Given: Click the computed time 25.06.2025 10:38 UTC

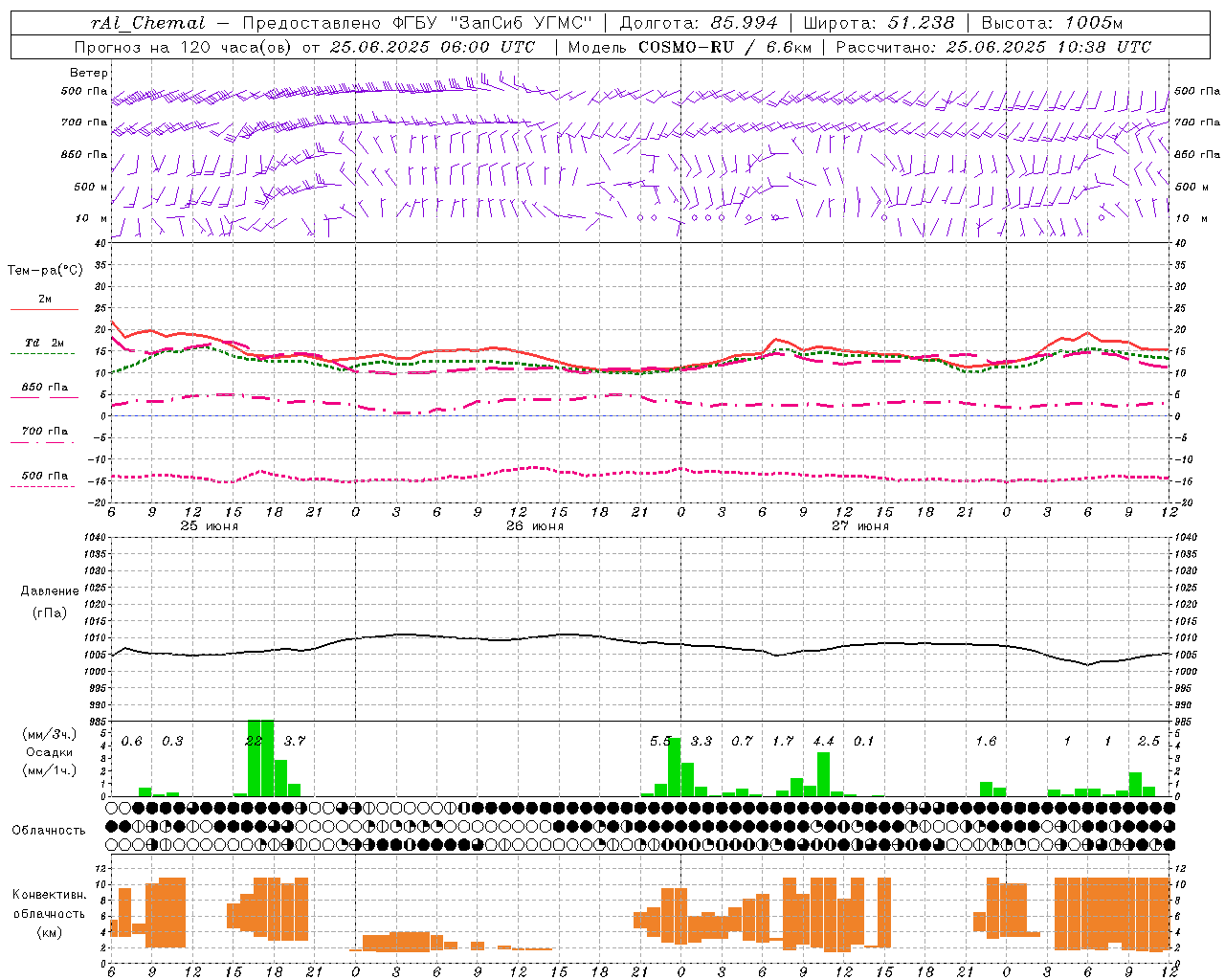Looking at the screenshot, I should (x=1049, y=47).
